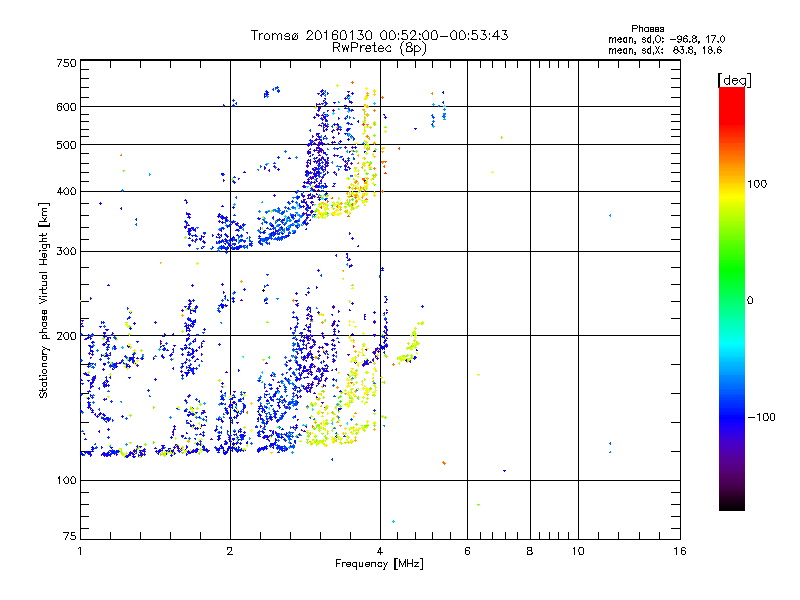The width and height of the screenshot is (800, 600).
Task: Click the x-axis tick label '1'
Action: 80,551
